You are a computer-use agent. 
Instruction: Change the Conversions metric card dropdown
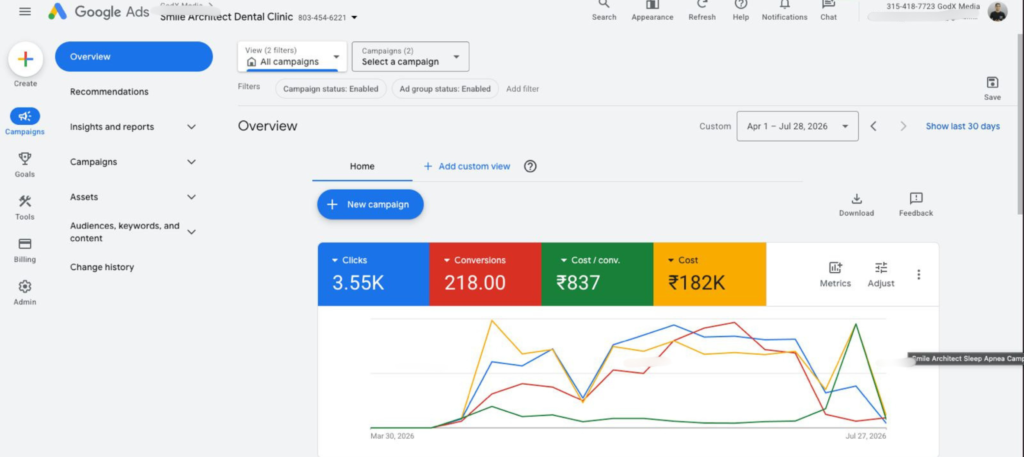point(475,260)
